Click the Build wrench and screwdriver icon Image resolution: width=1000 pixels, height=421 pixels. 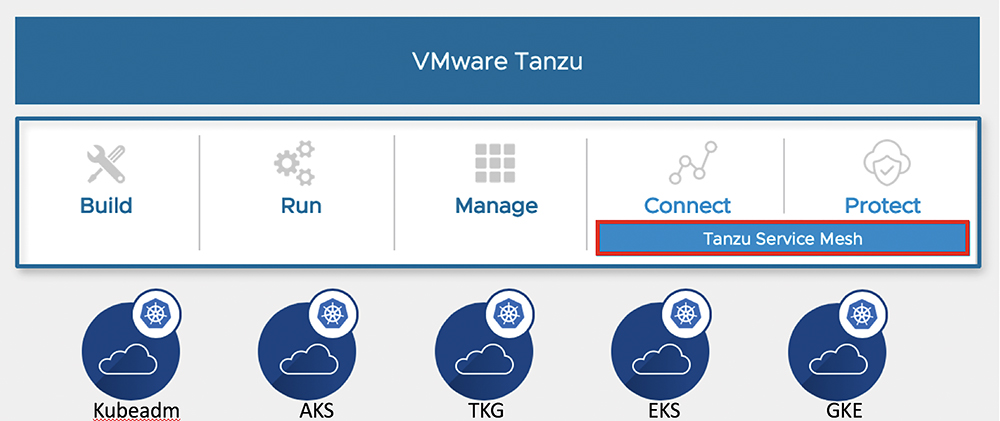point(106,164)
